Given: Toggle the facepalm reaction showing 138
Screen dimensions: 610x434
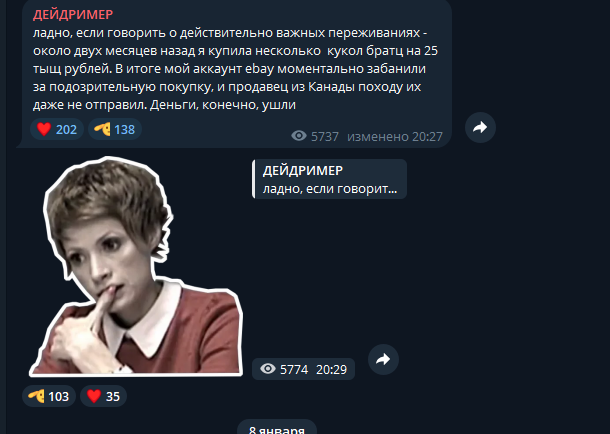Looking at the screenshot, I should 115,129.
